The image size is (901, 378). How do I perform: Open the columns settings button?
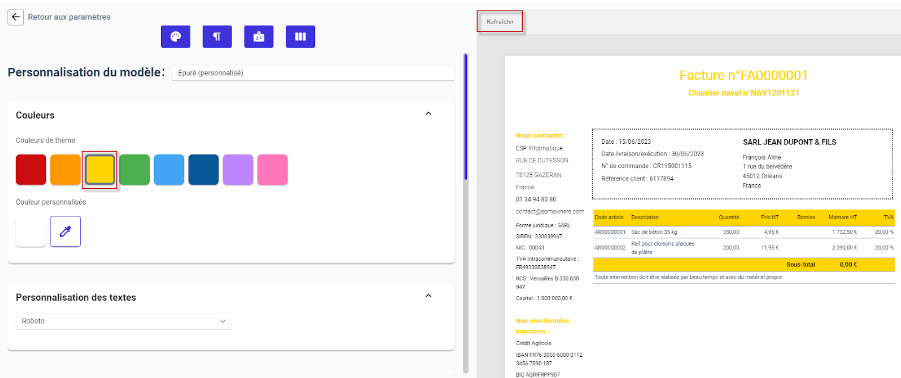[301, 36]
